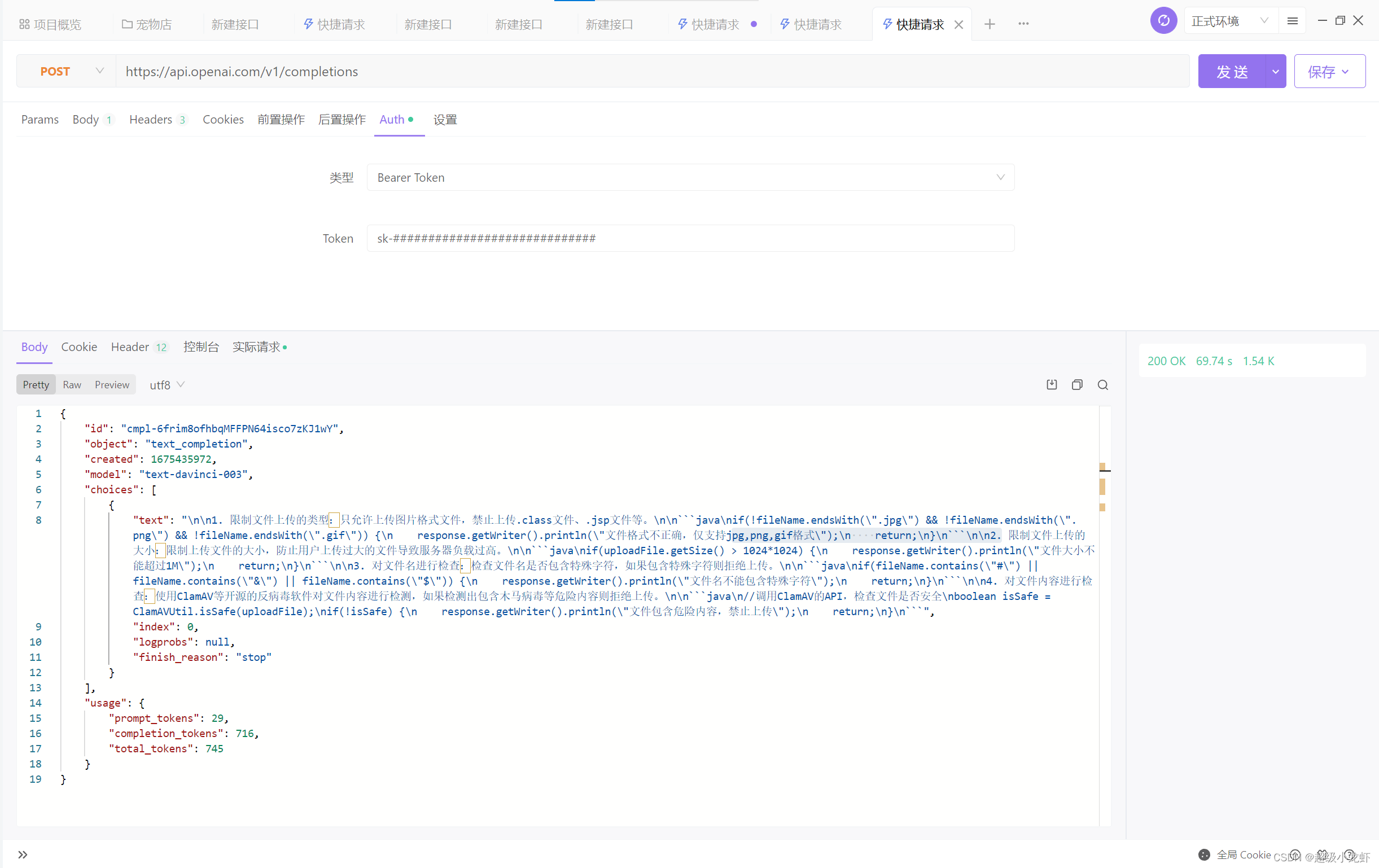Click the 发送 send button
Viewport: 1379px width, 868px height.
tap(1231, 72)
